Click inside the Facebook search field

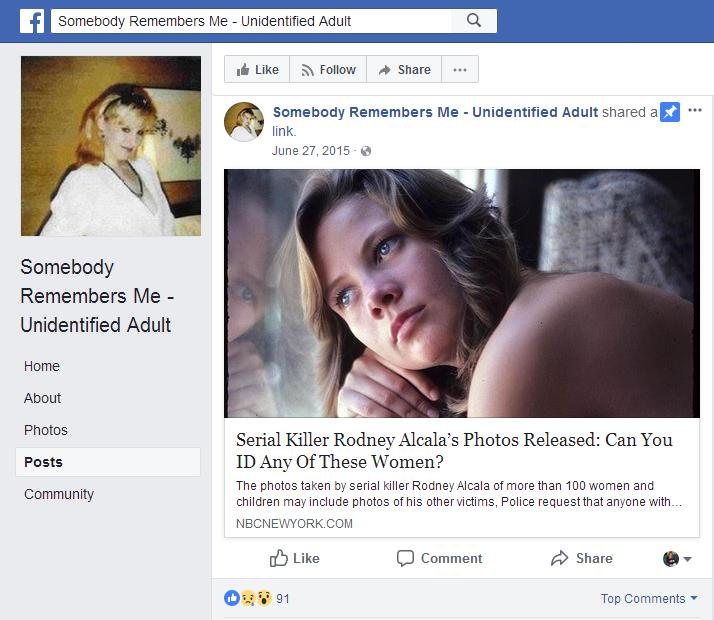pyautogui.click(x=250, y=20)
